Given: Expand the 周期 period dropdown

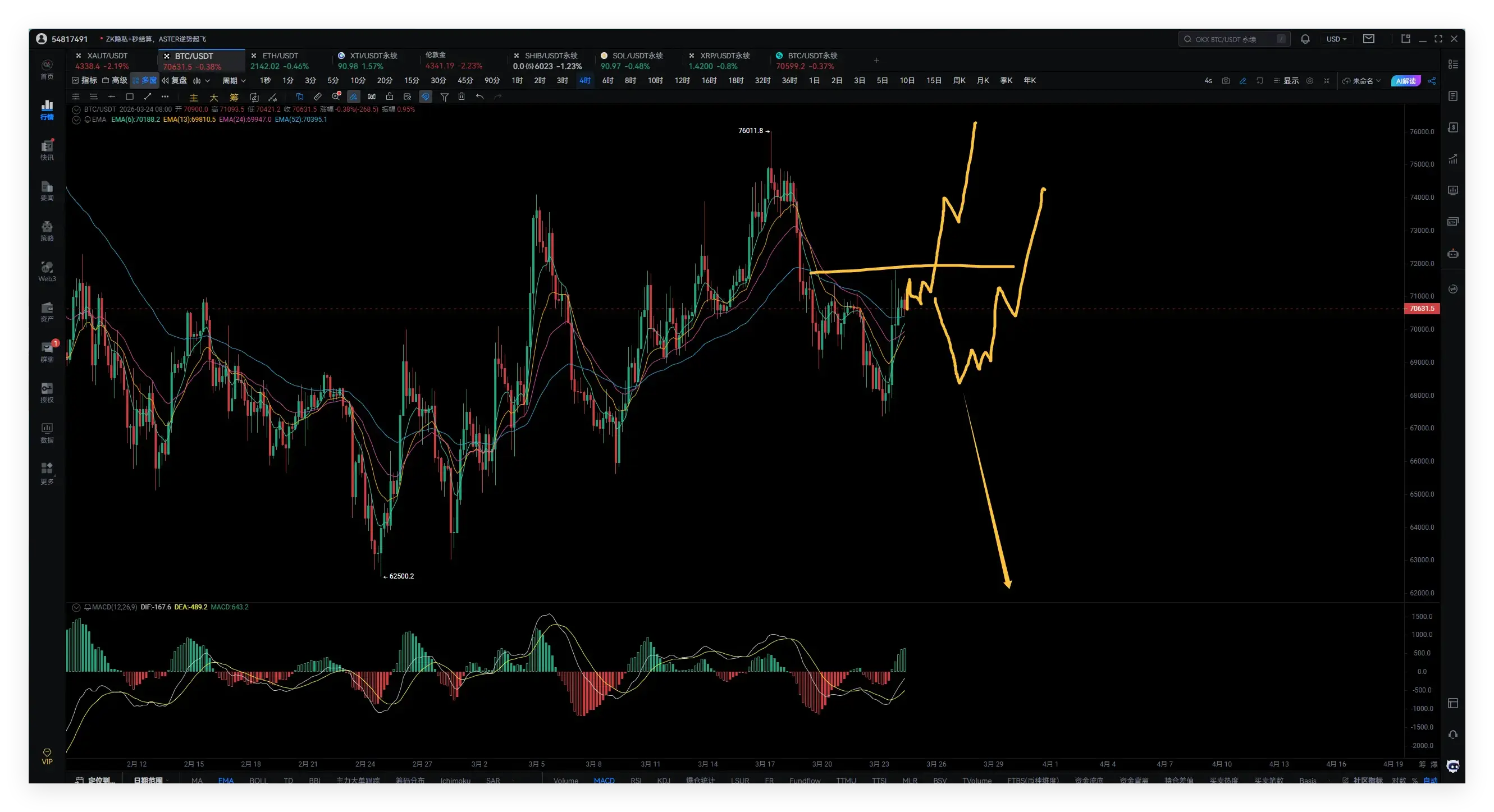Looking at the screenshot, I should [x=234, y=81].
